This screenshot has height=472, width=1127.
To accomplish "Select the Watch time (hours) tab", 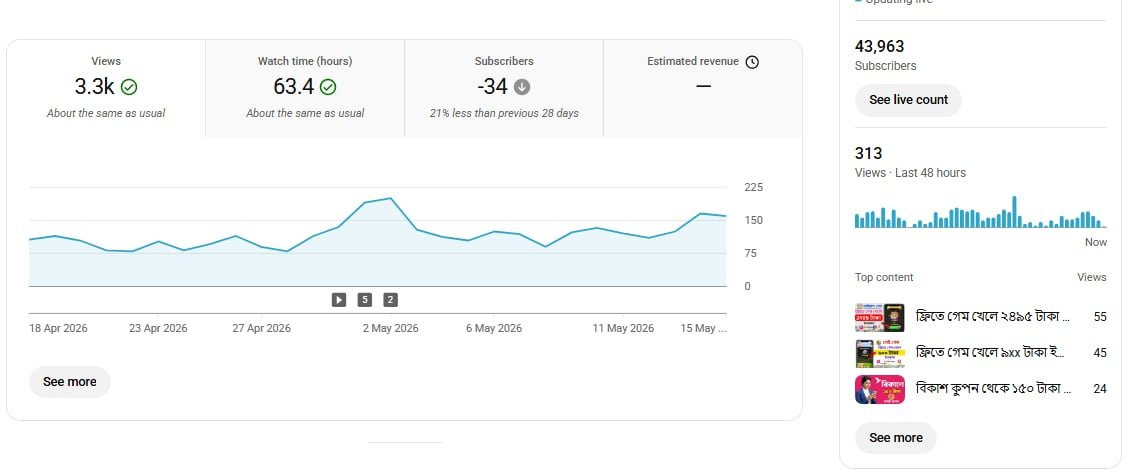I will click(x=305, y=88).
